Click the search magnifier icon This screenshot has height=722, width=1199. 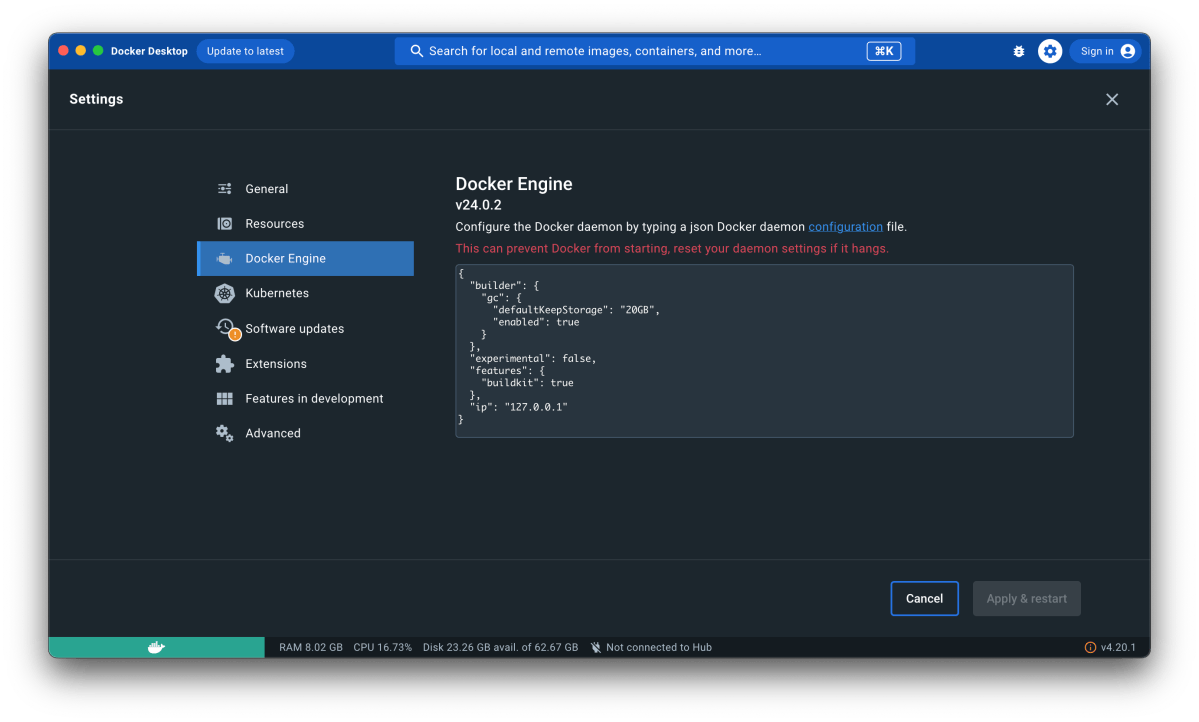tap(417, 51)
